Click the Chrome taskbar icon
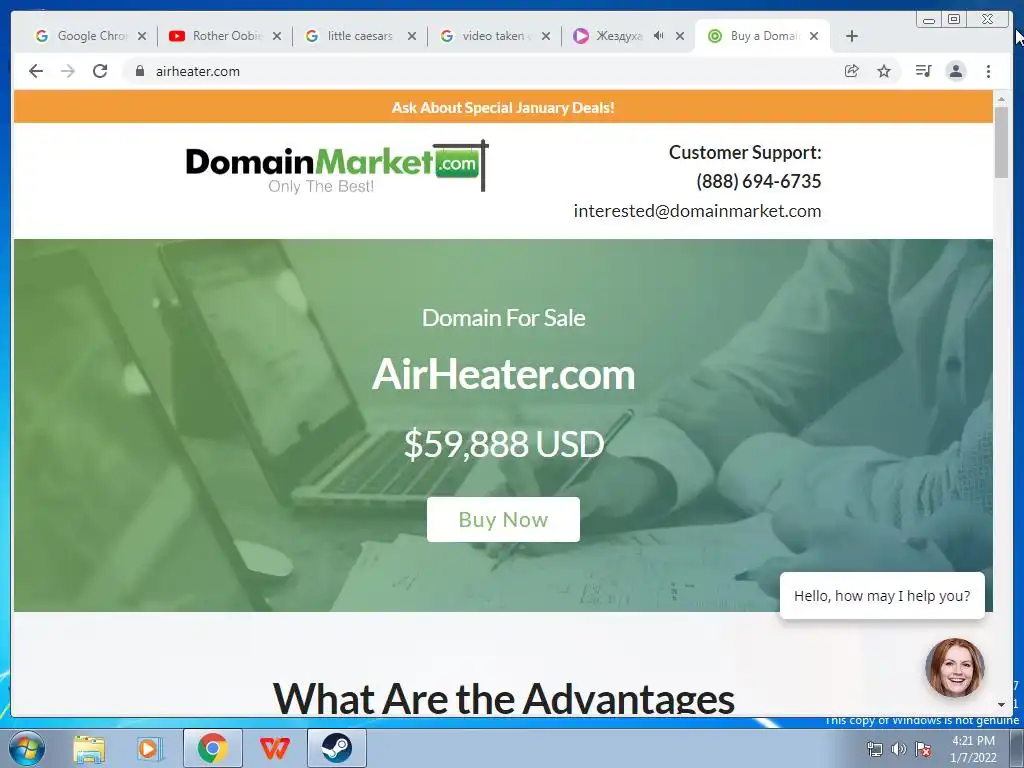 click(x=212, y=748)
